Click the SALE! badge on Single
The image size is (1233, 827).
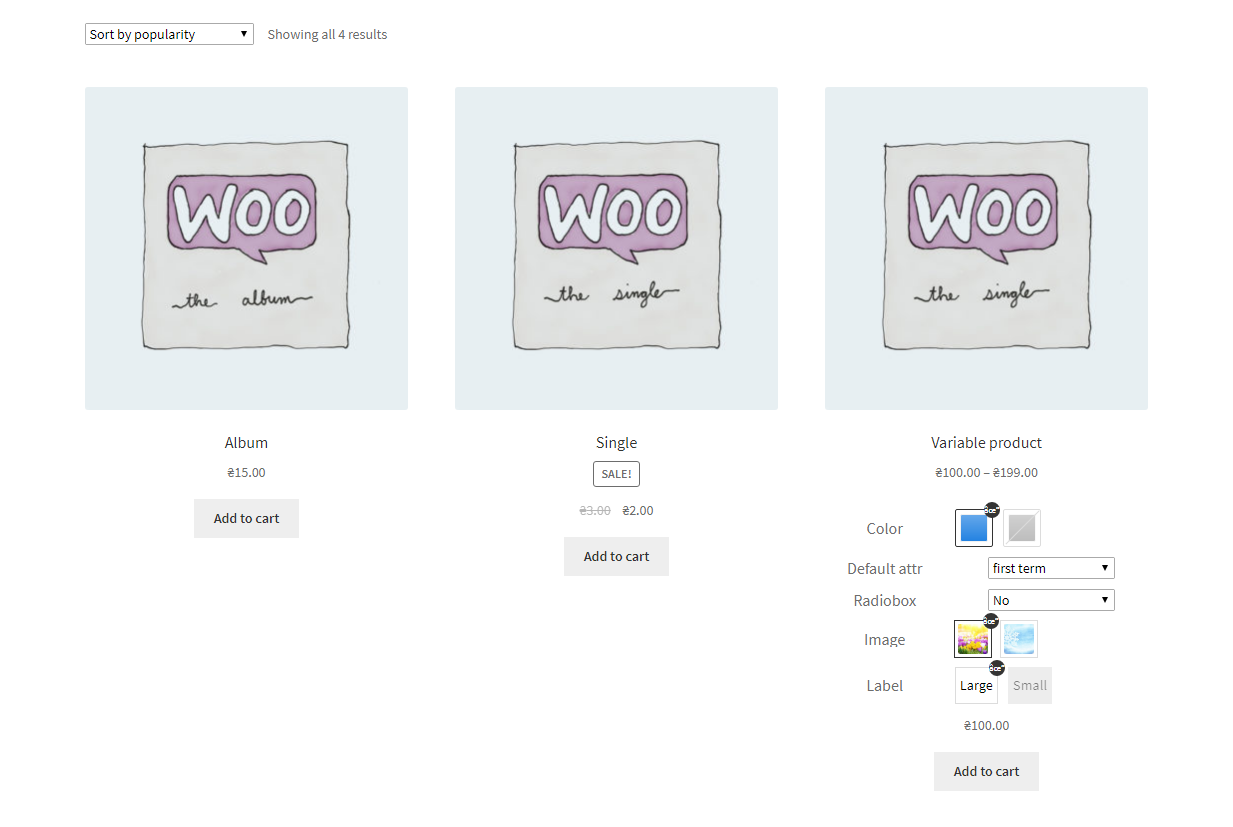[x=616, y=474]
